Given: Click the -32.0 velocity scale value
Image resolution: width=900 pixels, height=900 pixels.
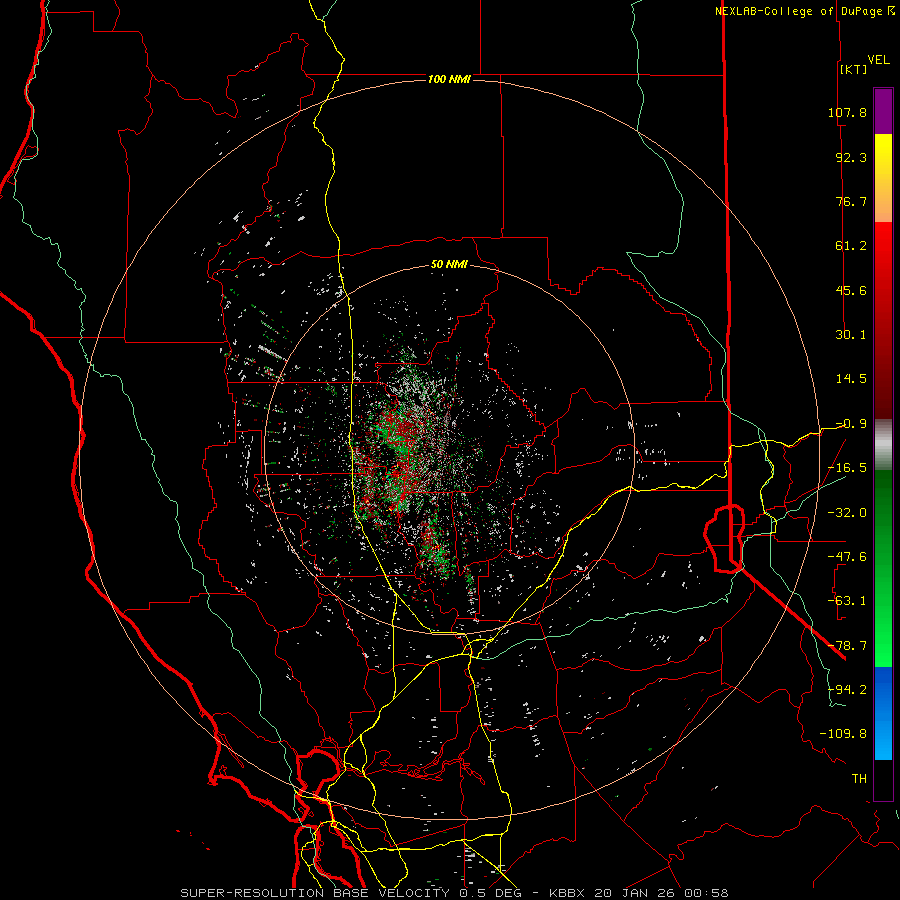Looking at the screenshot, I should (x=847, y=513).
